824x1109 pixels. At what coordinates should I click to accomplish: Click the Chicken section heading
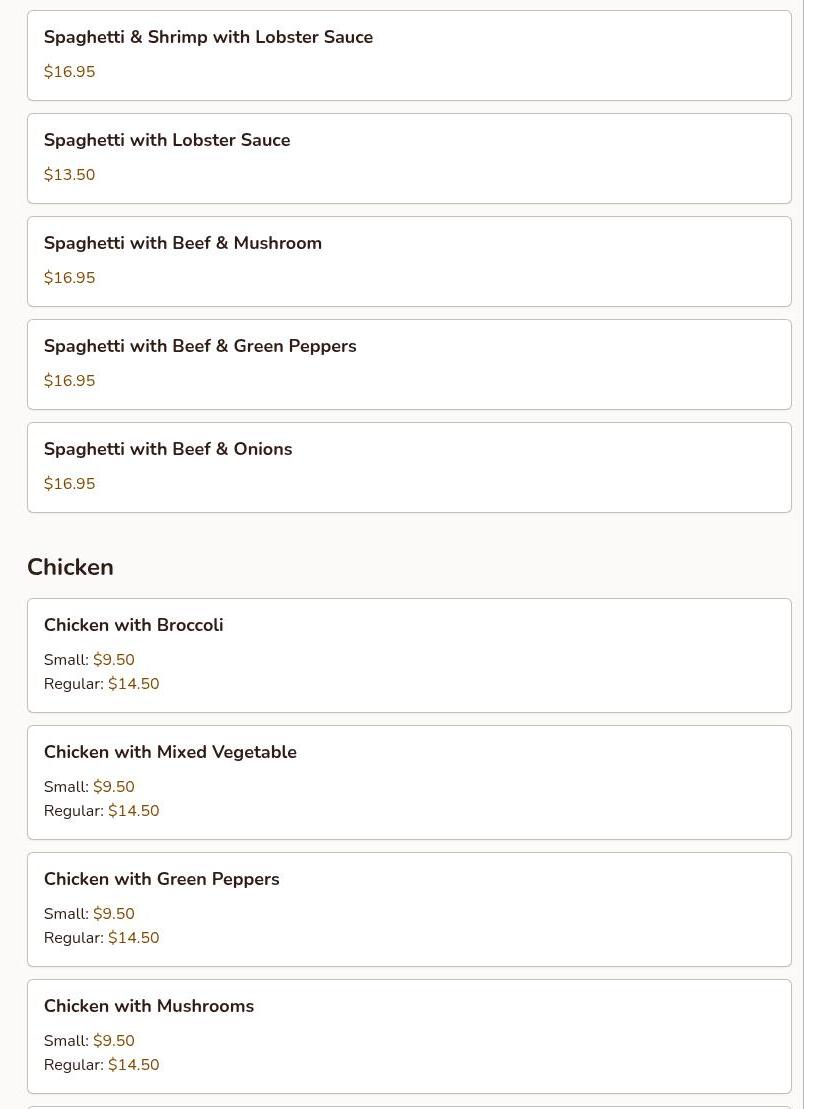click(70, 567)
